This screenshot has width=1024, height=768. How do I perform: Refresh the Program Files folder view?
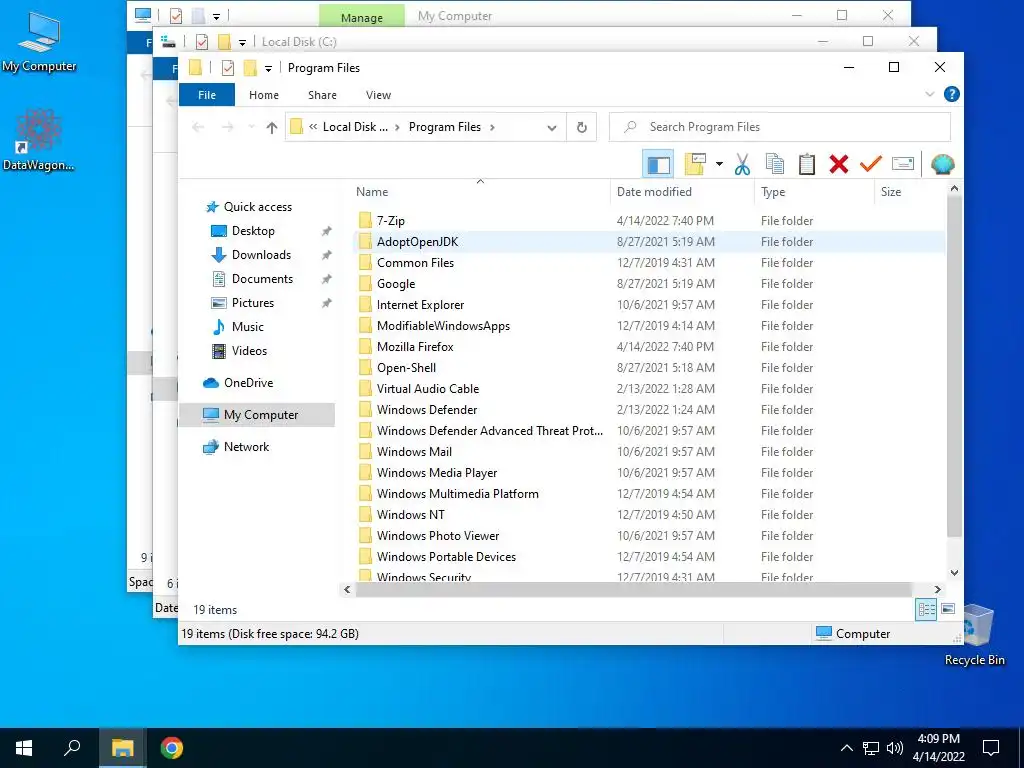[x=581, y=127]
